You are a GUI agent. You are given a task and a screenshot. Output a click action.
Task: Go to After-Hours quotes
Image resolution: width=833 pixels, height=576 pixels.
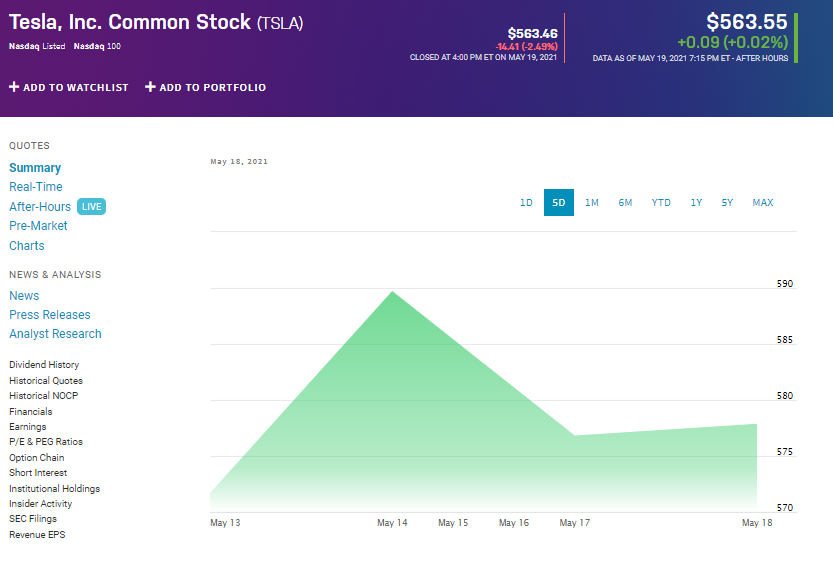pyautogui.click(x=40, y=207)
